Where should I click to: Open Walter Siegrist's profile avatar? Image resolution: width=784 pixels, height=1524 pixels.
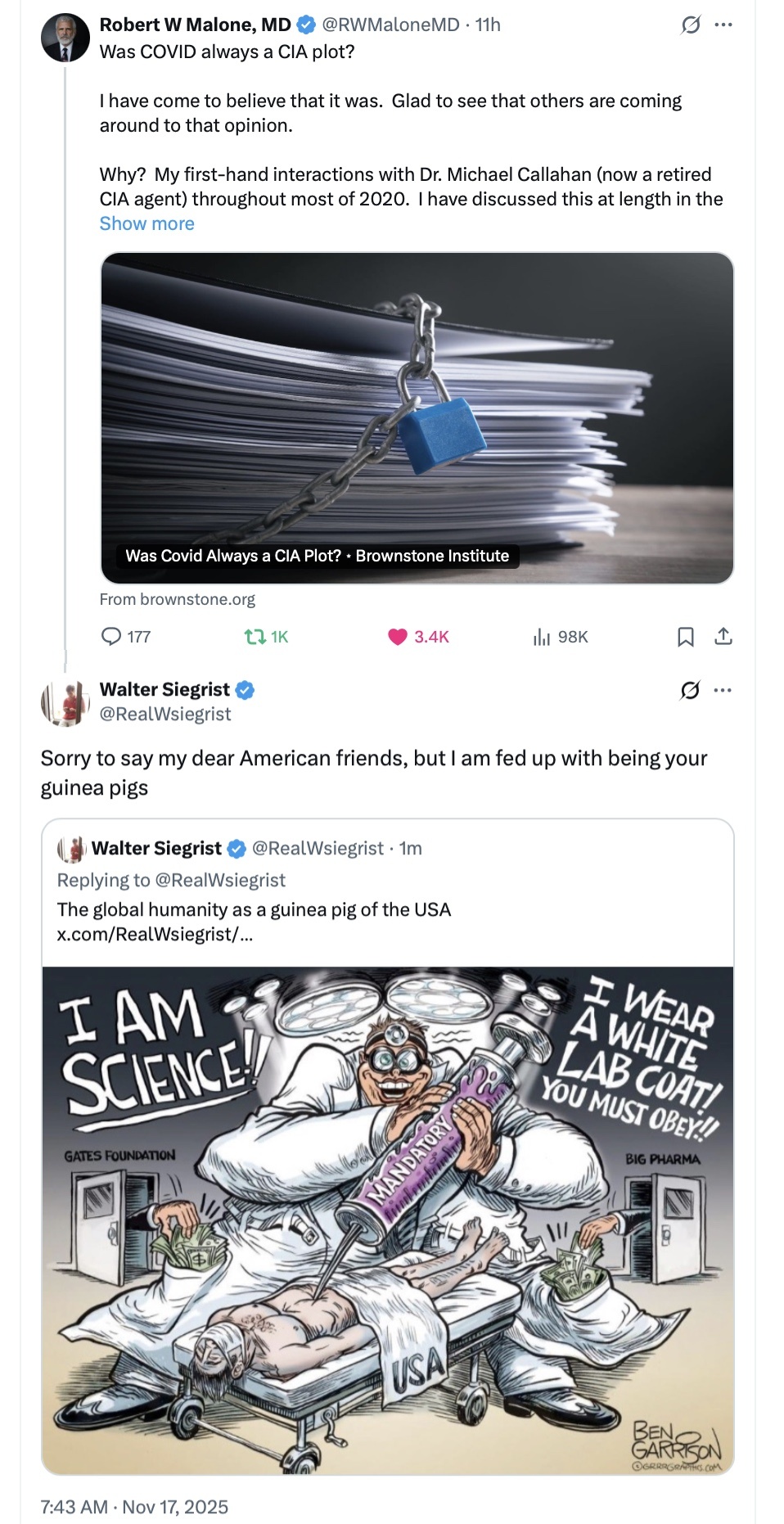[x=65, y=702]
